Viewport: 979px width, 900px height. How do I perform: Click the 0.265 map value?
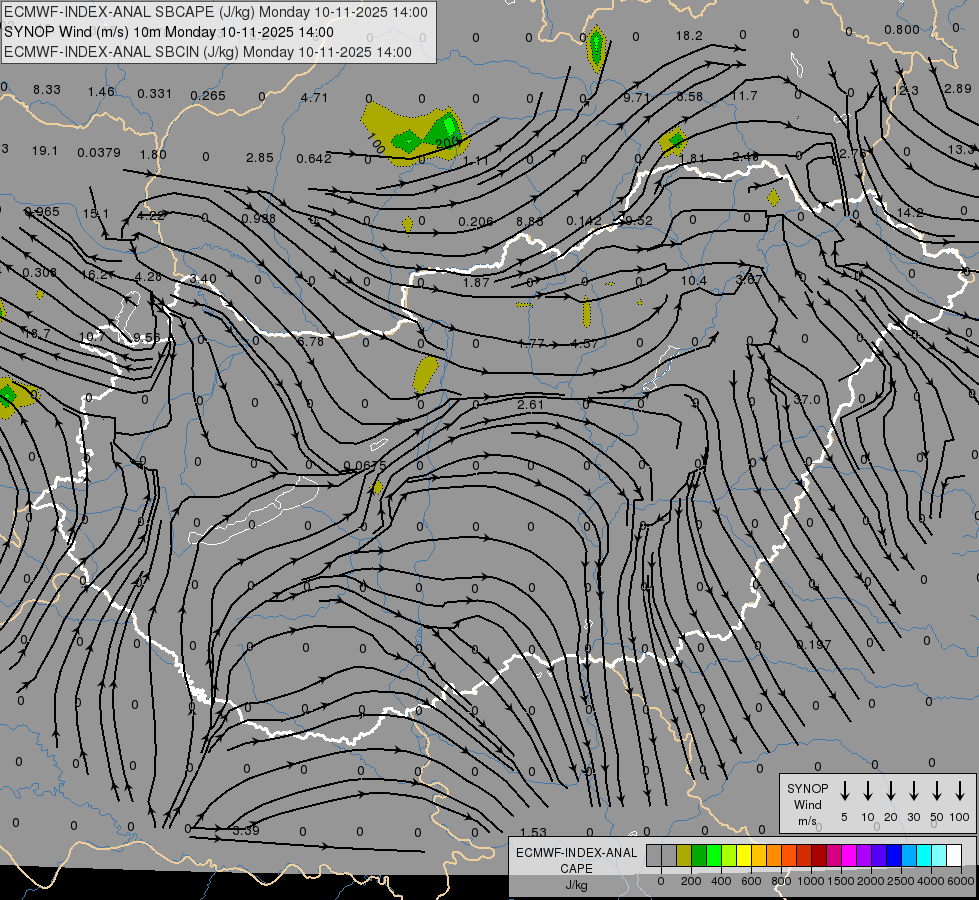coord(208,96)
